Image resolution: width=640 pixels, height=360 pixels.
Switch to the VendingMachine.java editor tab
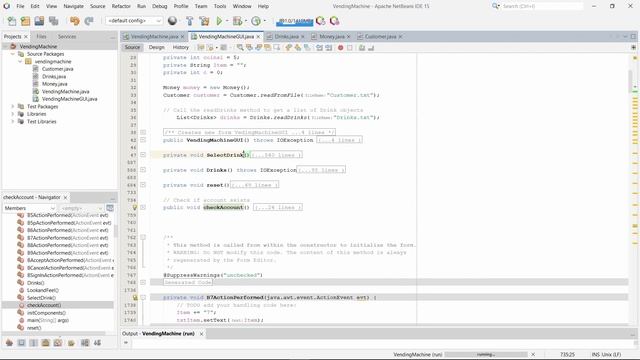154,37
